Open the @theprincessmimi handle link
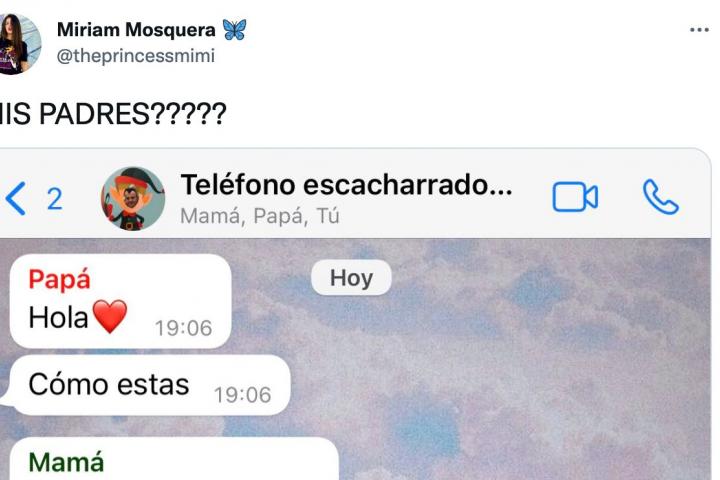The height and width of the screenshot is (480, 720). (x=135, y=56)
